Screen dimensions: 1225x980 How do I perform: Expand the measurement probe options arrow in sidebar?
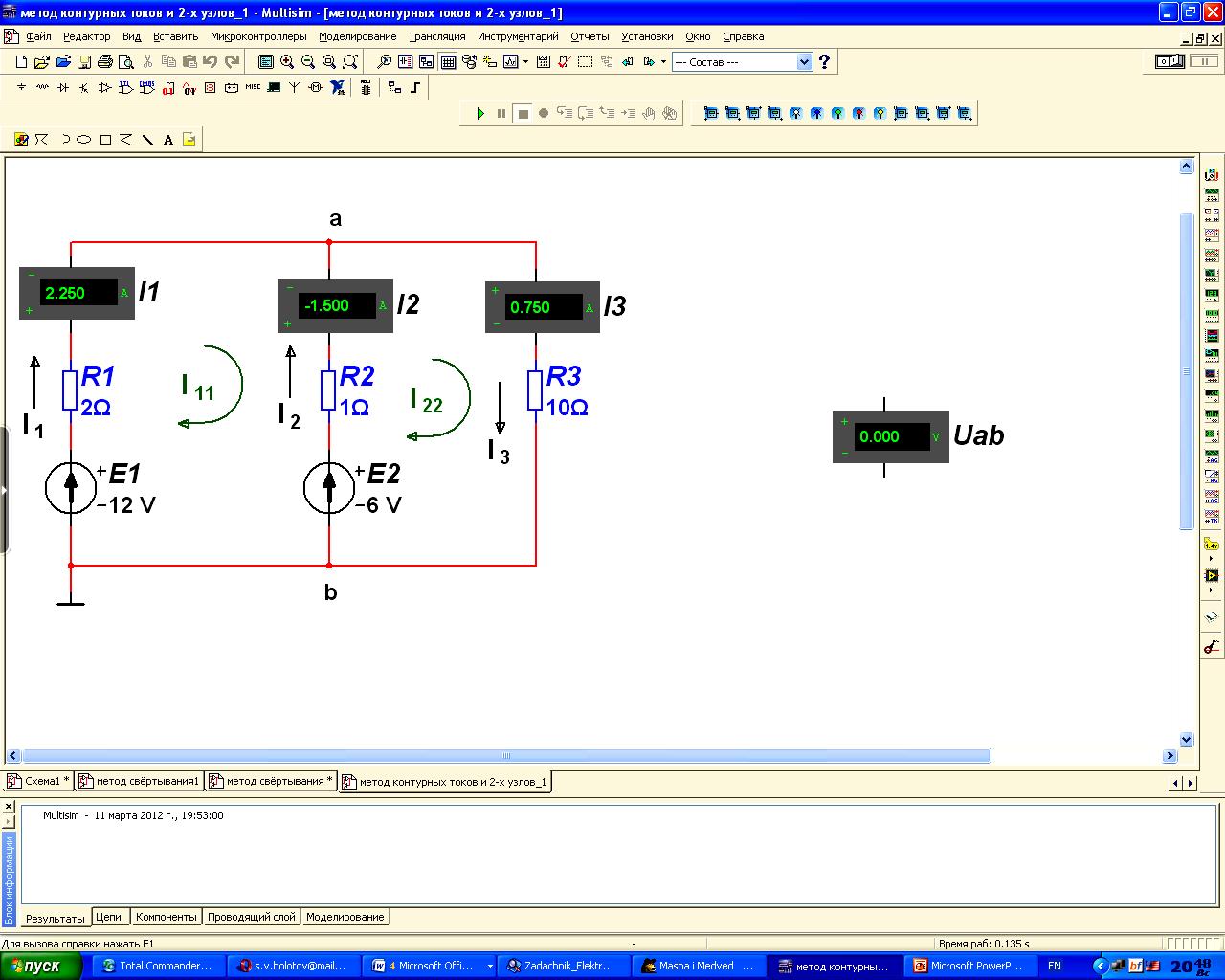click(x=1212, y=558)
